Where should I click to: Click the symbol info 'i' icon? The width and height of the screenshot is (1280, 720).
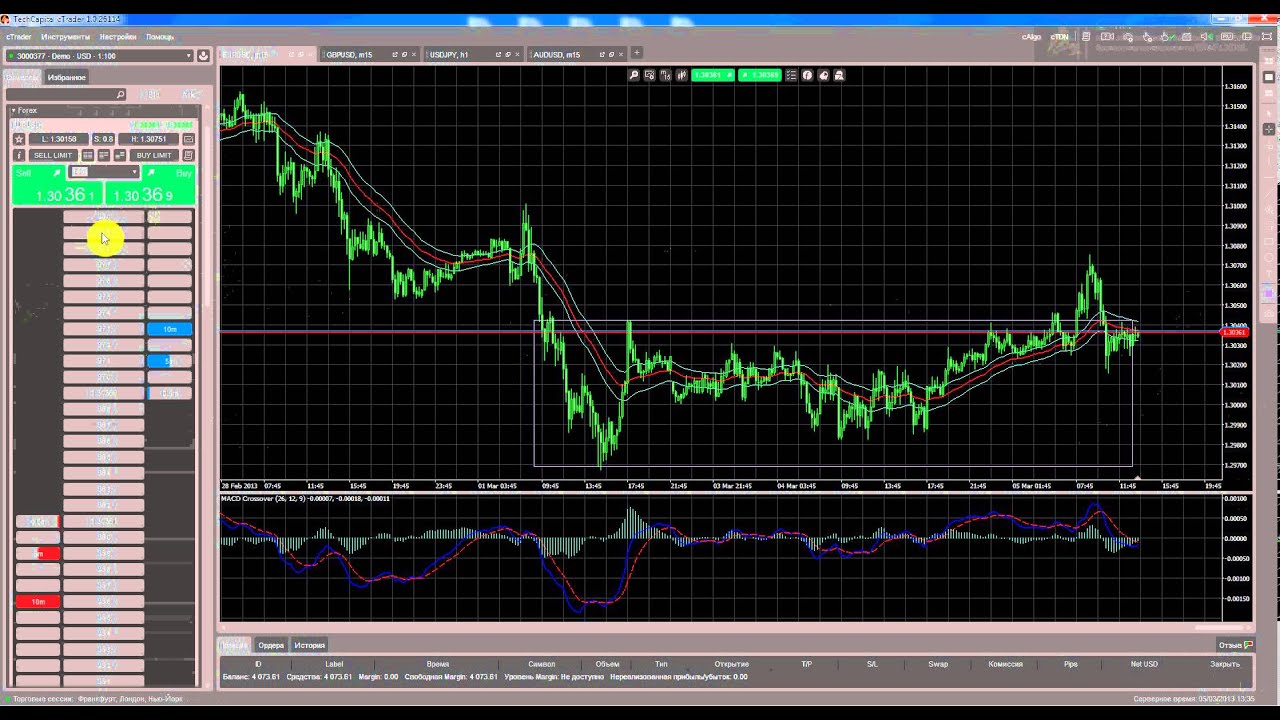click(x=18, y=155)
